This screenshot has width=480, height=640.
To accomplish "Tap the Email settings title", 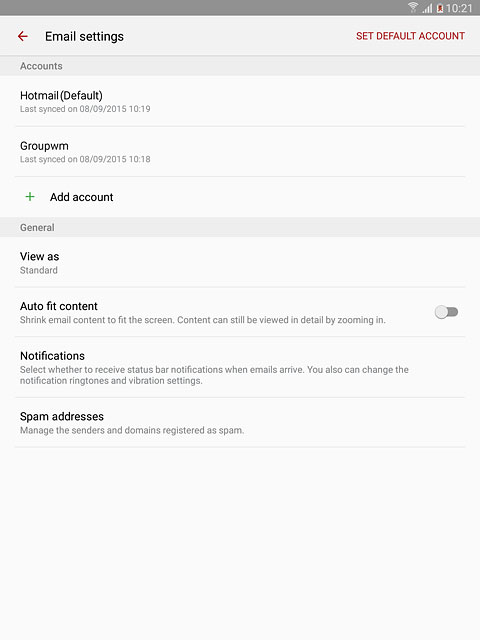I will pyautogui.click(x=84, y=36).
